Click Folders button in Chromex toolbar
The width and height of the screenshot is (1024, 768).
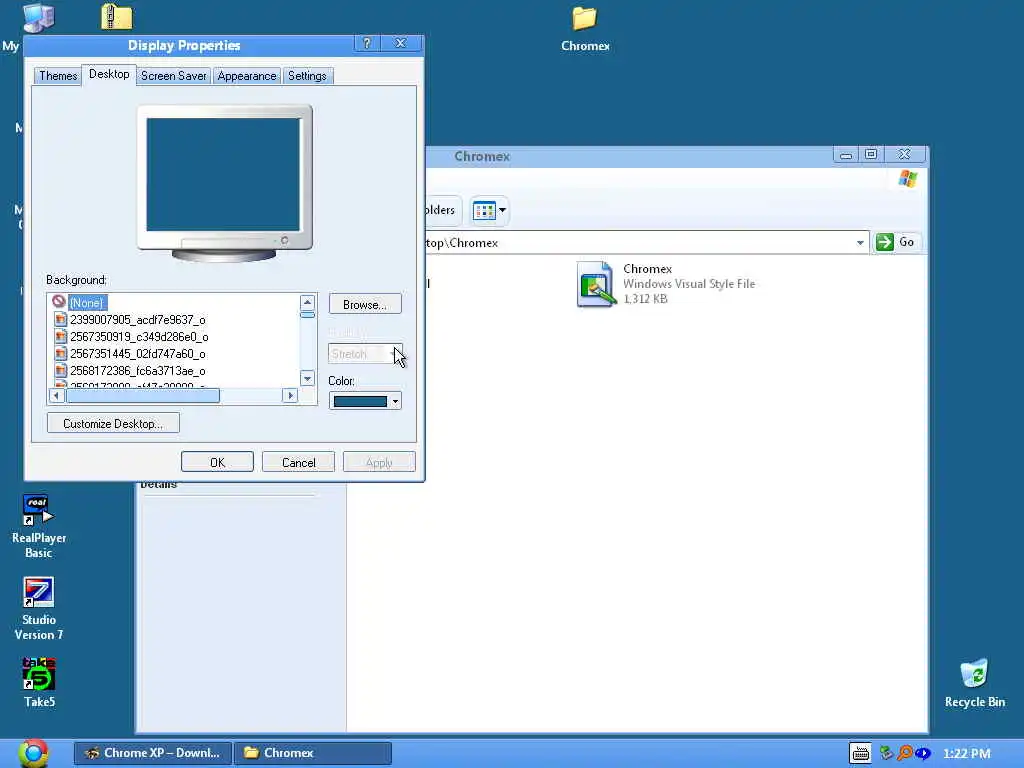[443, 210]
